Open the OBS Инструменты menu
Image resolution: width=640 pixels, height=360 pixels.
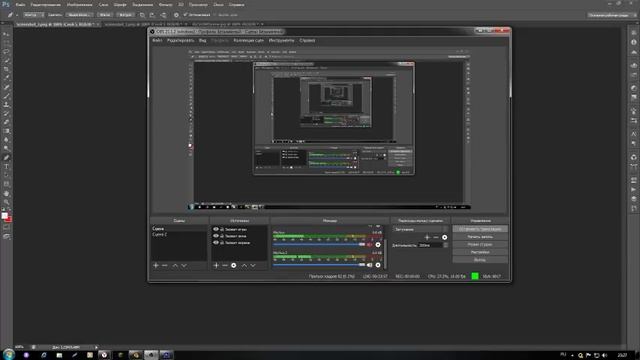pyautogui.click(x=282, y=40)
